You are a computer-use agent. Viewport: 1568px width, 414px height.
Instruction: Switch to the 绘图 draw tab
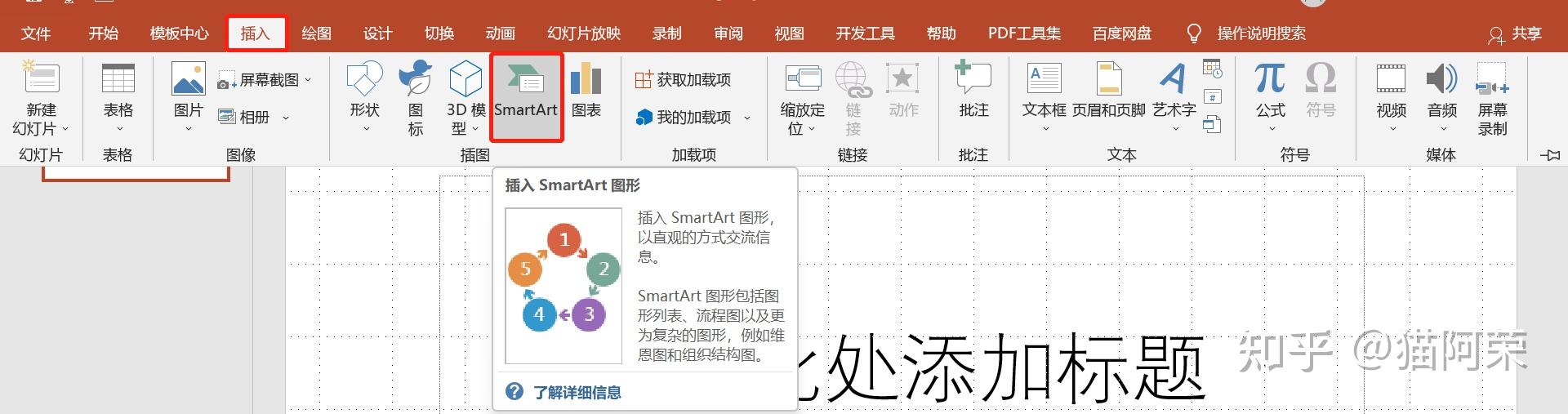(x=316, y=33)
